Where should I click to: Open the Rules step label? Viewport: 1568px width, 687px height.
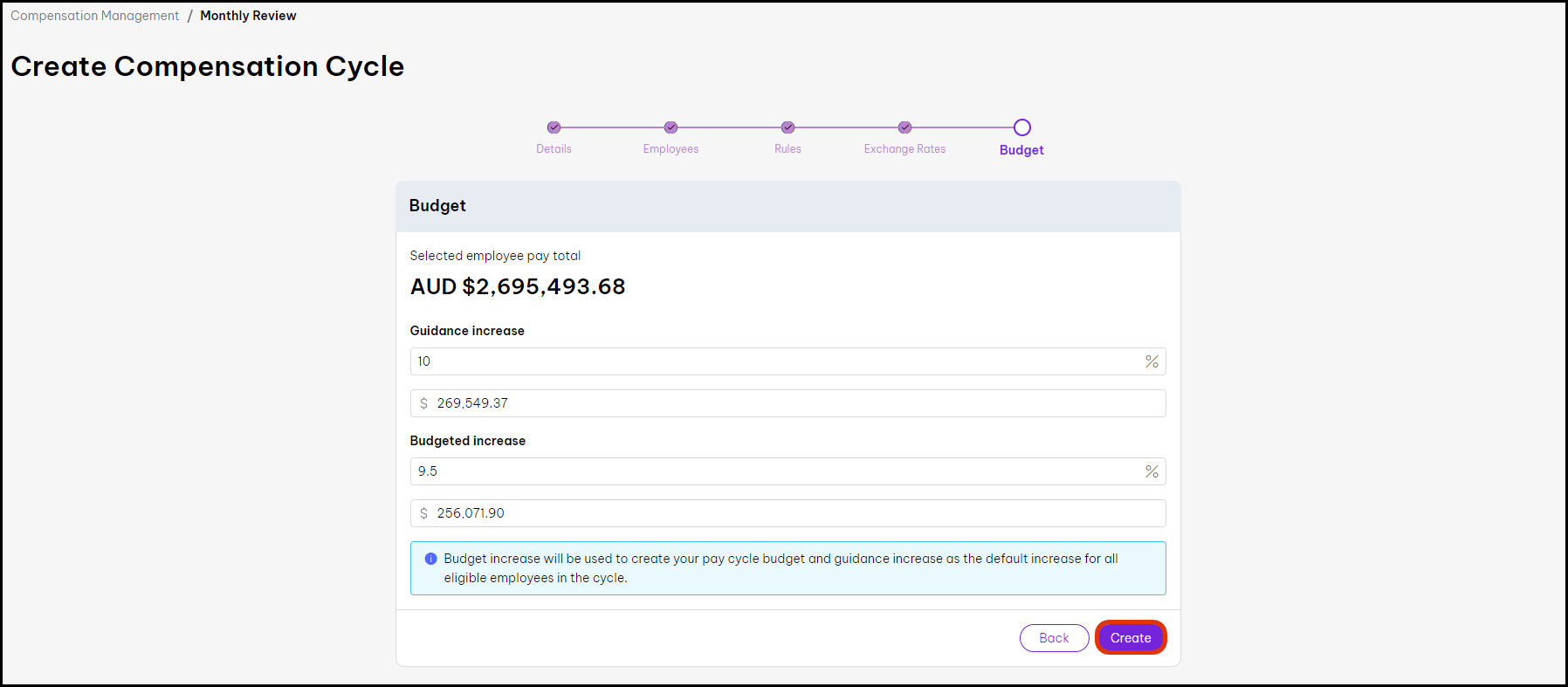coord(787,149)
